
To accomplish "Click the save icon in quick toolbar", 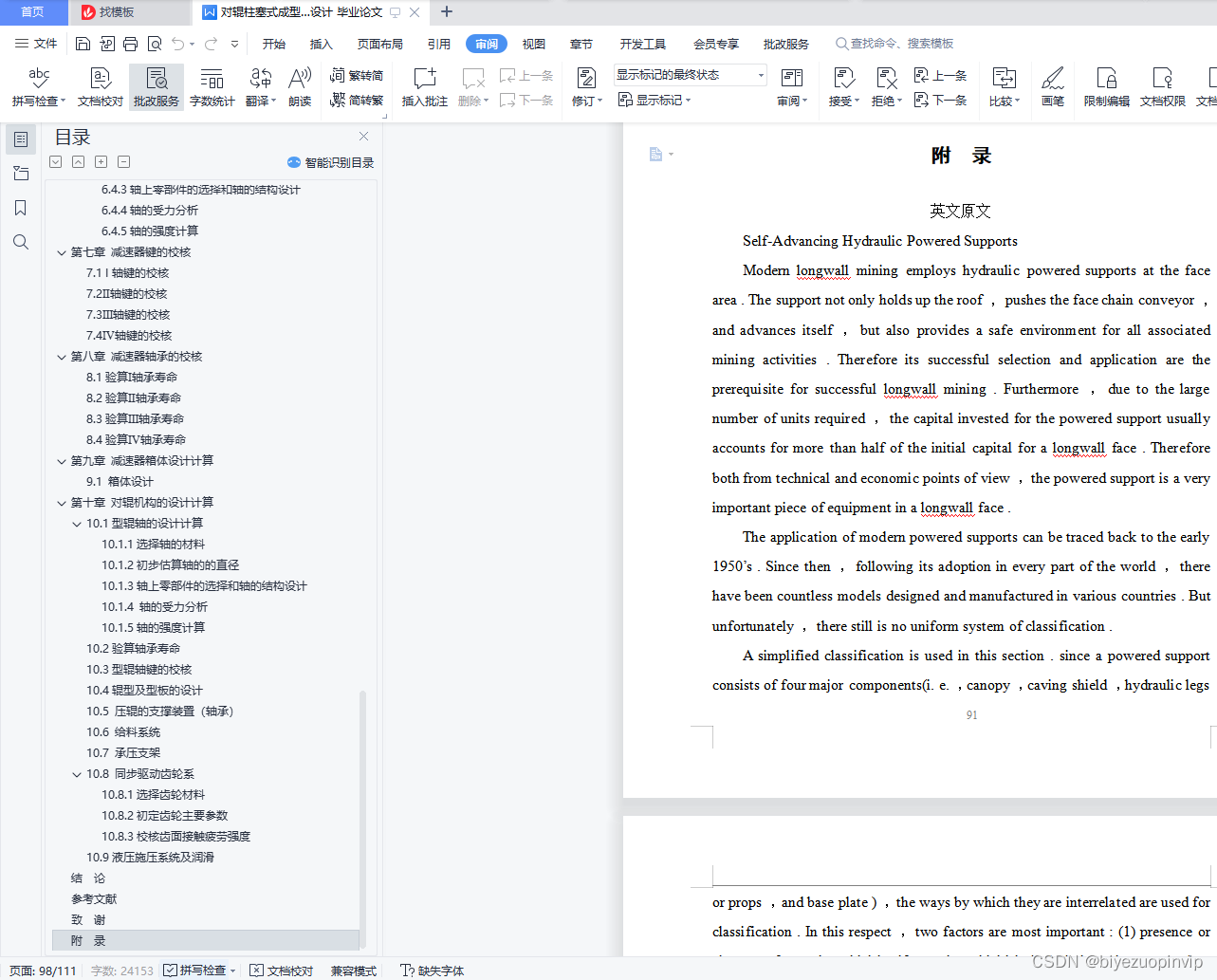I will click(x=83, y=44).
